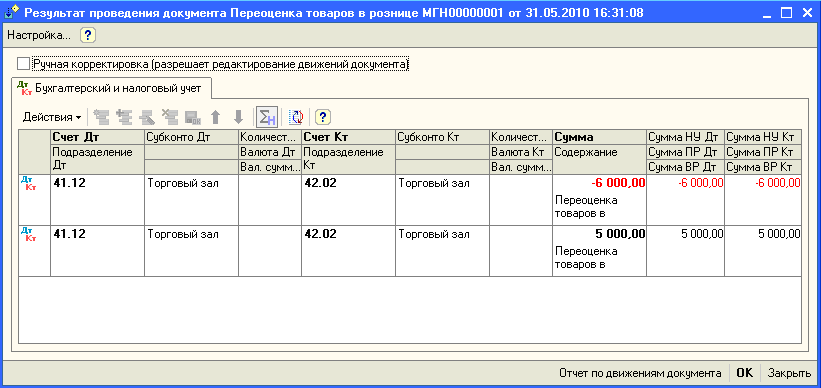The image size is (821, 388).
Task: Close the window with the X button
Action: [x=806, y=12]
